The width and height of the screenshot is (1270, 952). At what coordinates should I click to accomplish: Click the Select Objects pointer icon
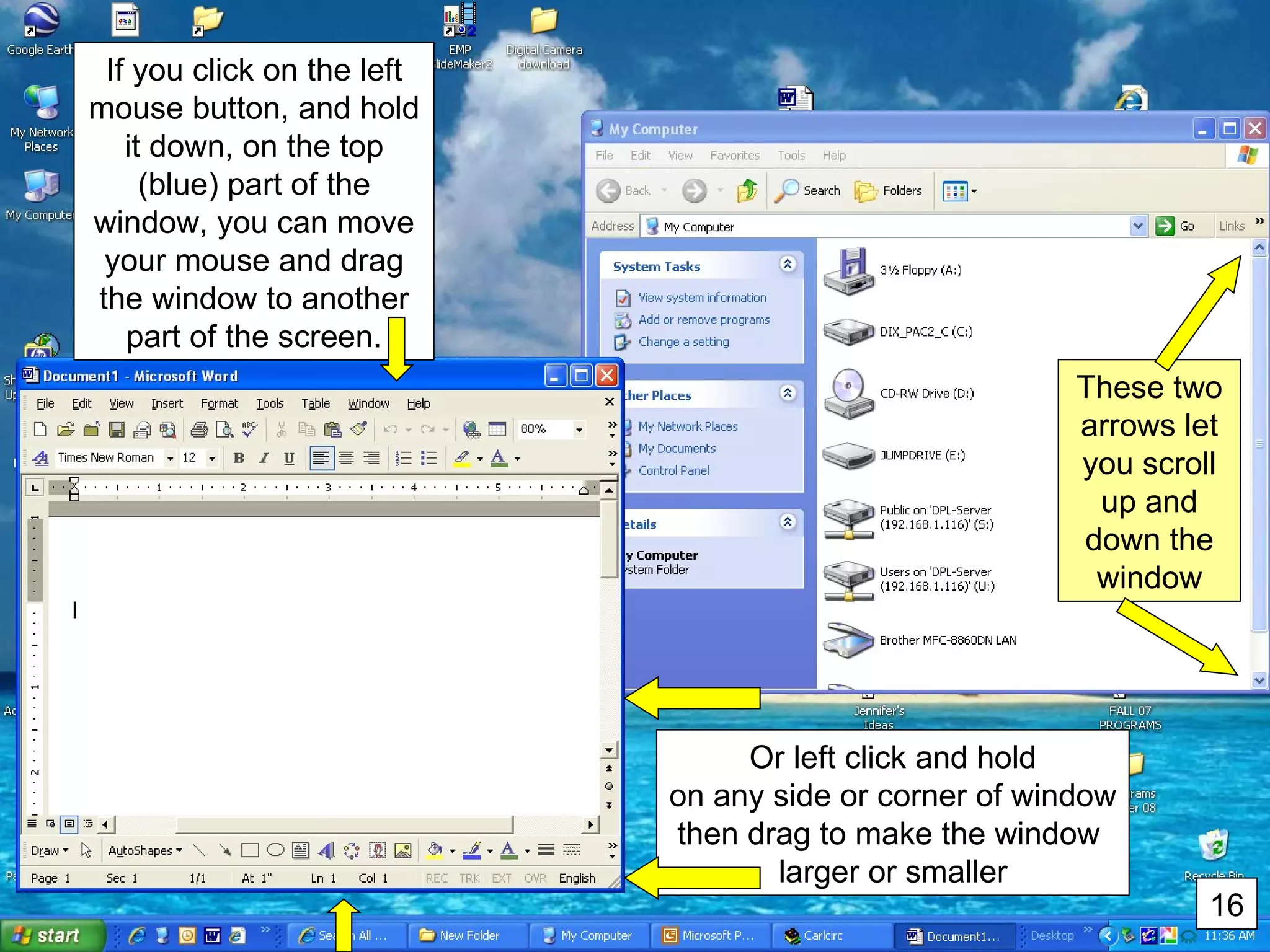coord(86,850)
